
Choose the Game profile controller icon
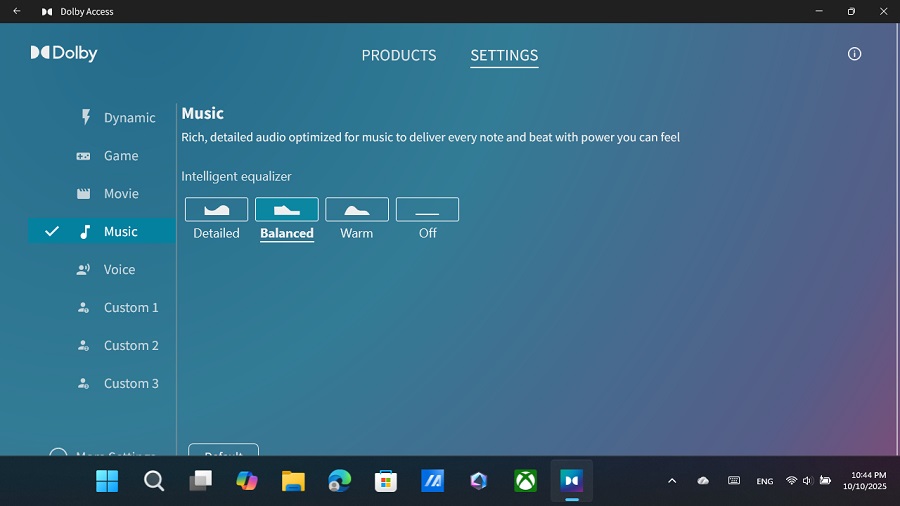click(x=85, y=156)
